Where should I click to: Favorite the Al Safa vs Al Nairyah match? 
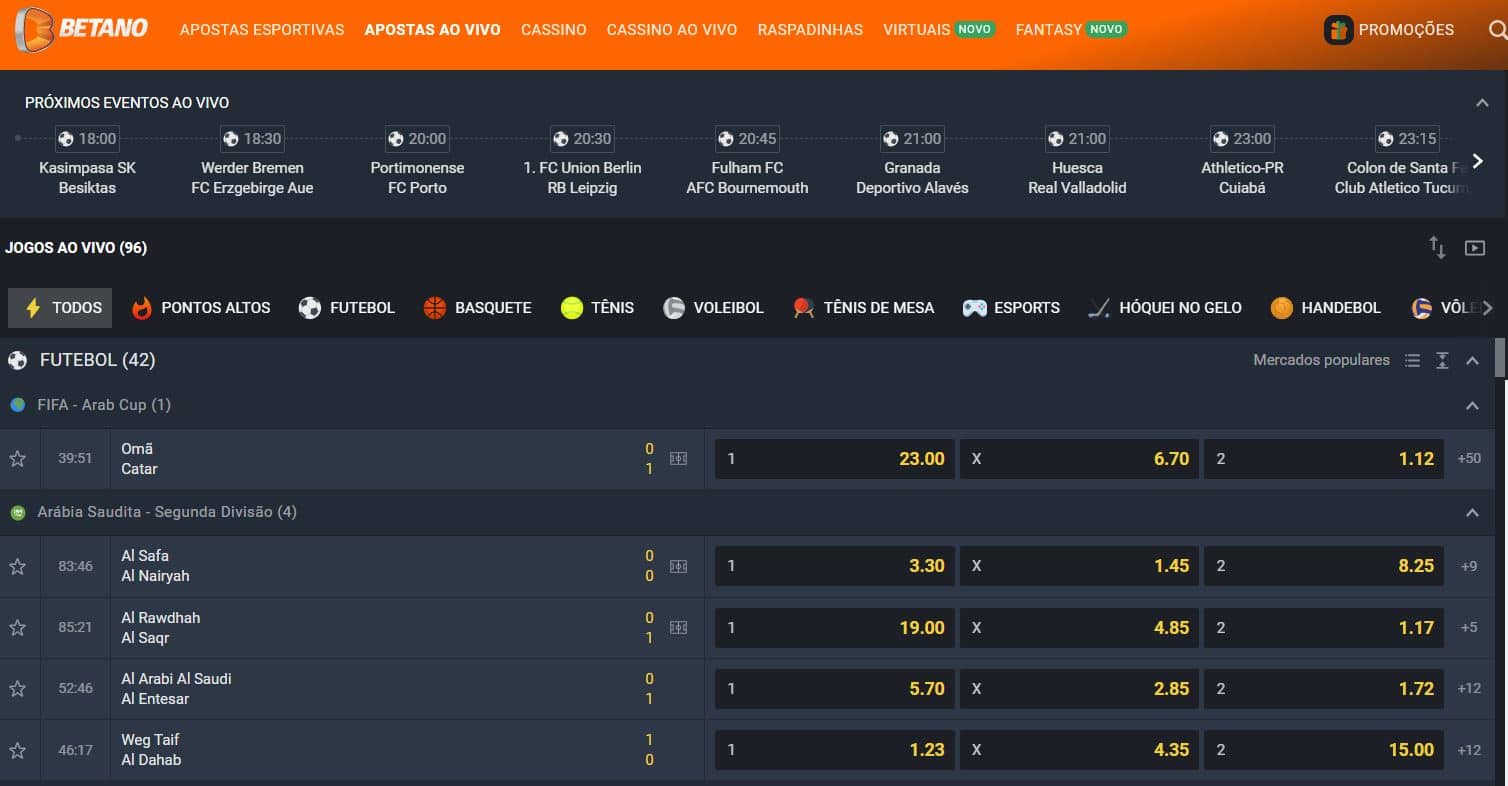point(17,566)
